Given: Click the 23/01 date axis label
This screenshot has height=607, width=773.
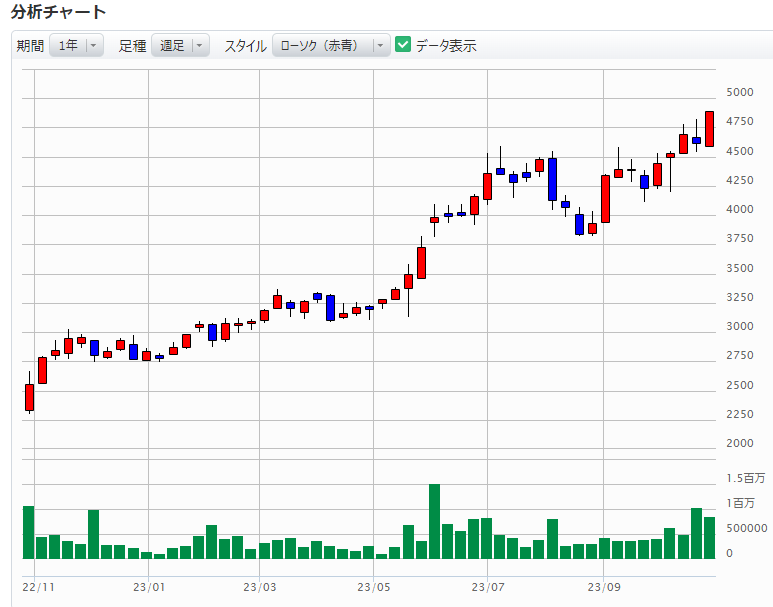Looking at the screenshot, I should tap(148, 587).
